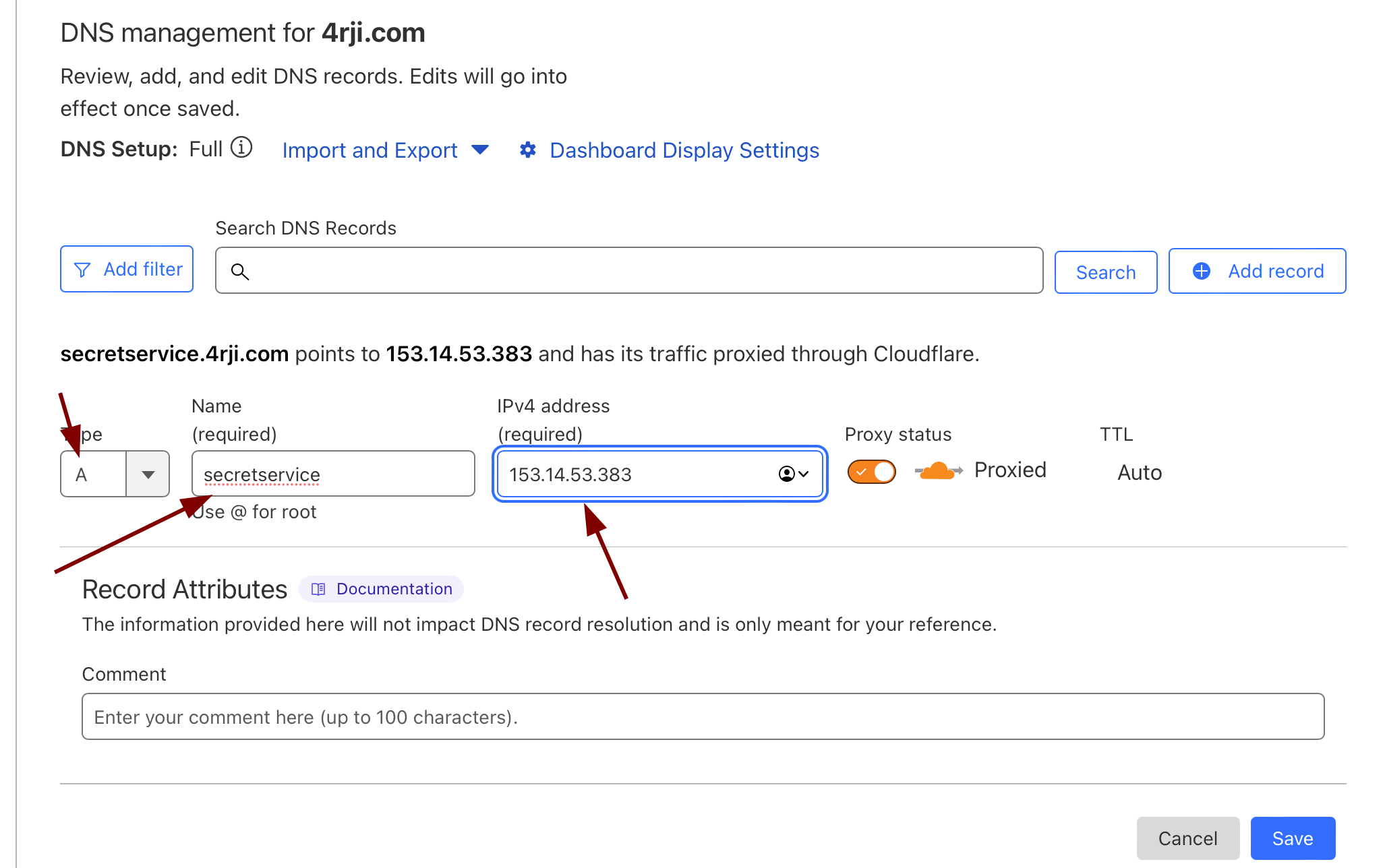This screenshot has width=1385, height=868.
Task: Click the DNS Setup info icon
Action: [x=241, y=148]
